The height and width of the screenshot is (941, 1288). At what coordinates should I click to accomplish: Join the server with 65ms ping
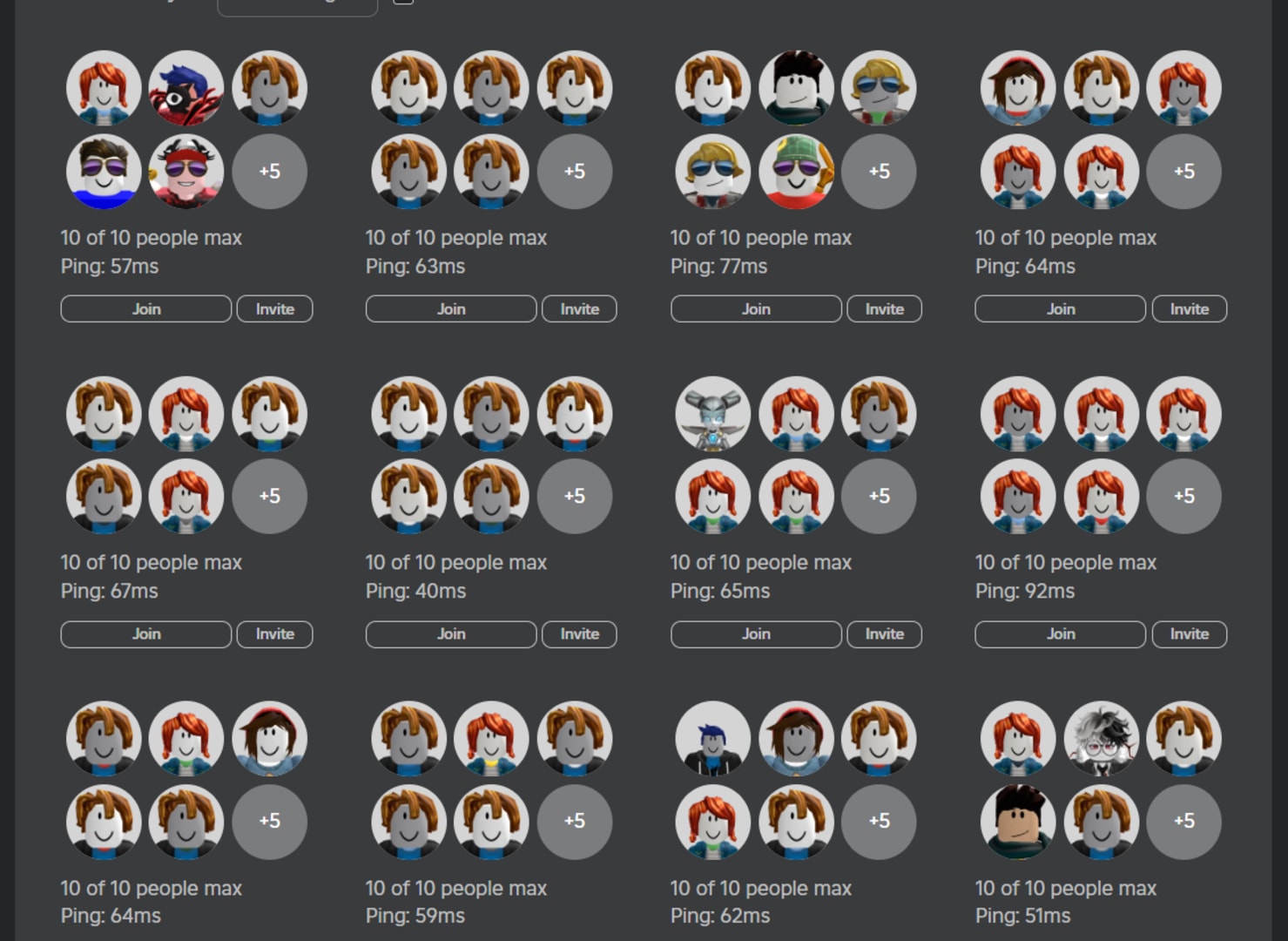coord(754,633)
